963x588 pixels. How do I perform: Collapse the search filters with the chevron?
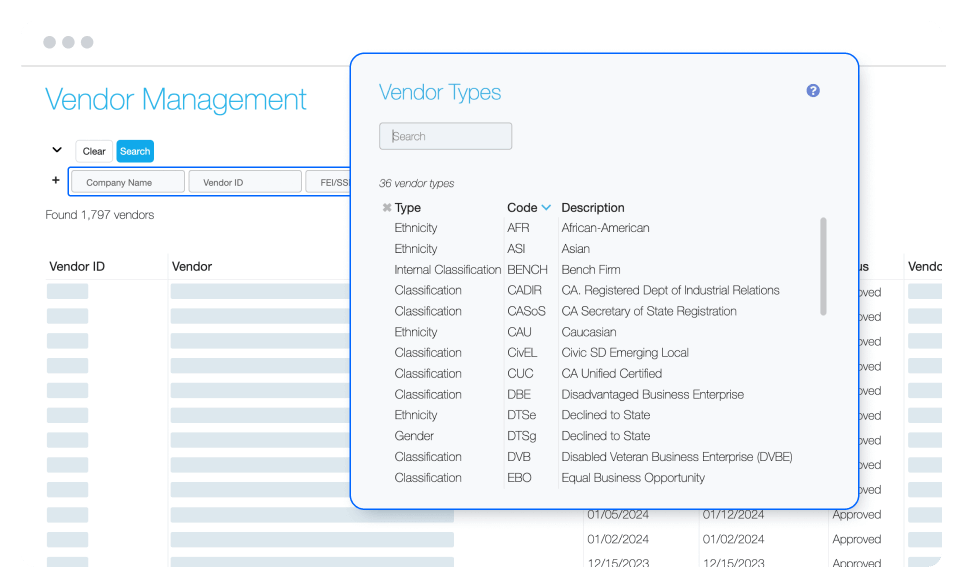click(56, 148)
